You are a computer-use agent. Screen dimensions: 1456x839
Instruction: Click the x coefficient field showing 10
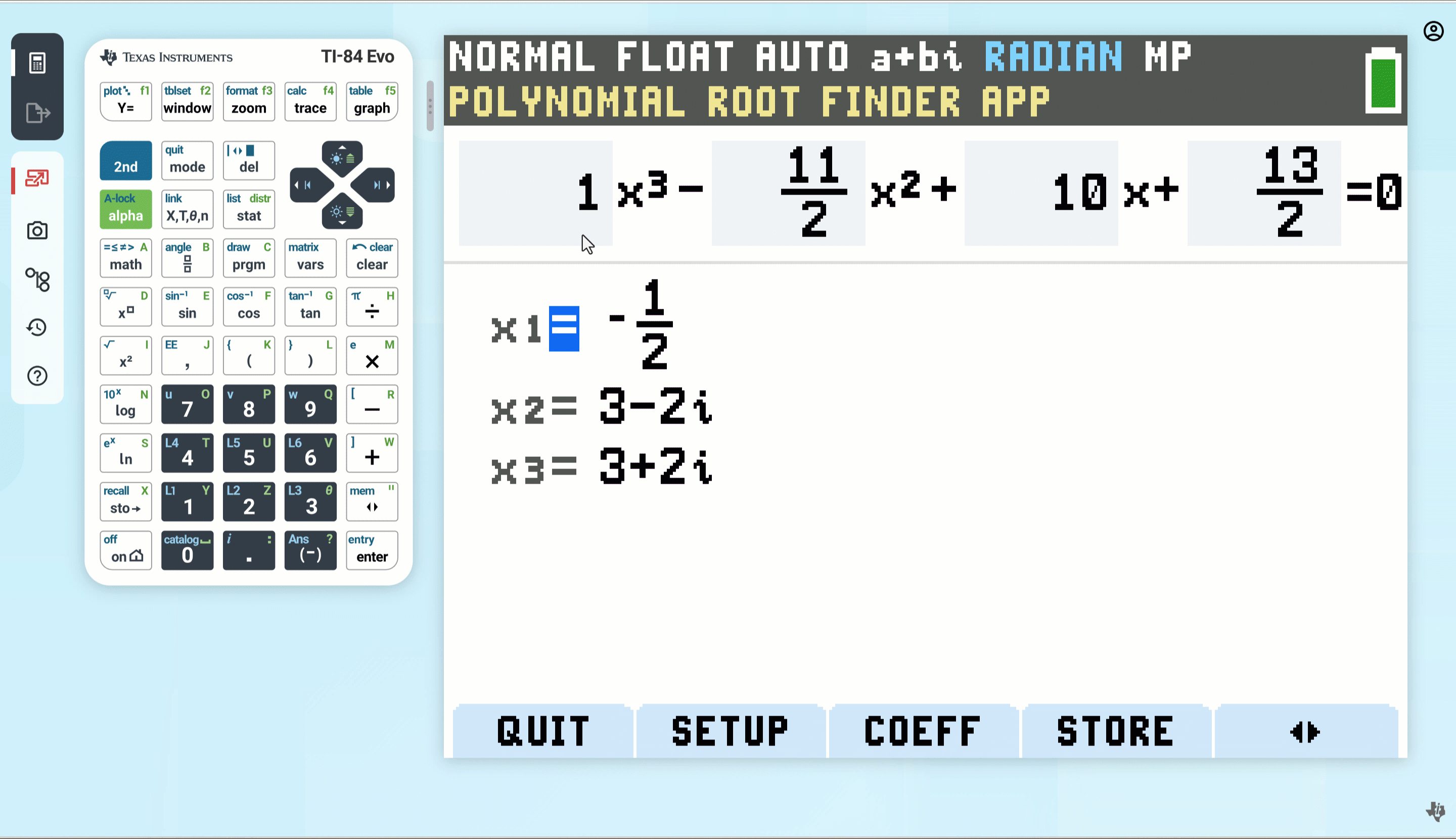pos(1041,193)
